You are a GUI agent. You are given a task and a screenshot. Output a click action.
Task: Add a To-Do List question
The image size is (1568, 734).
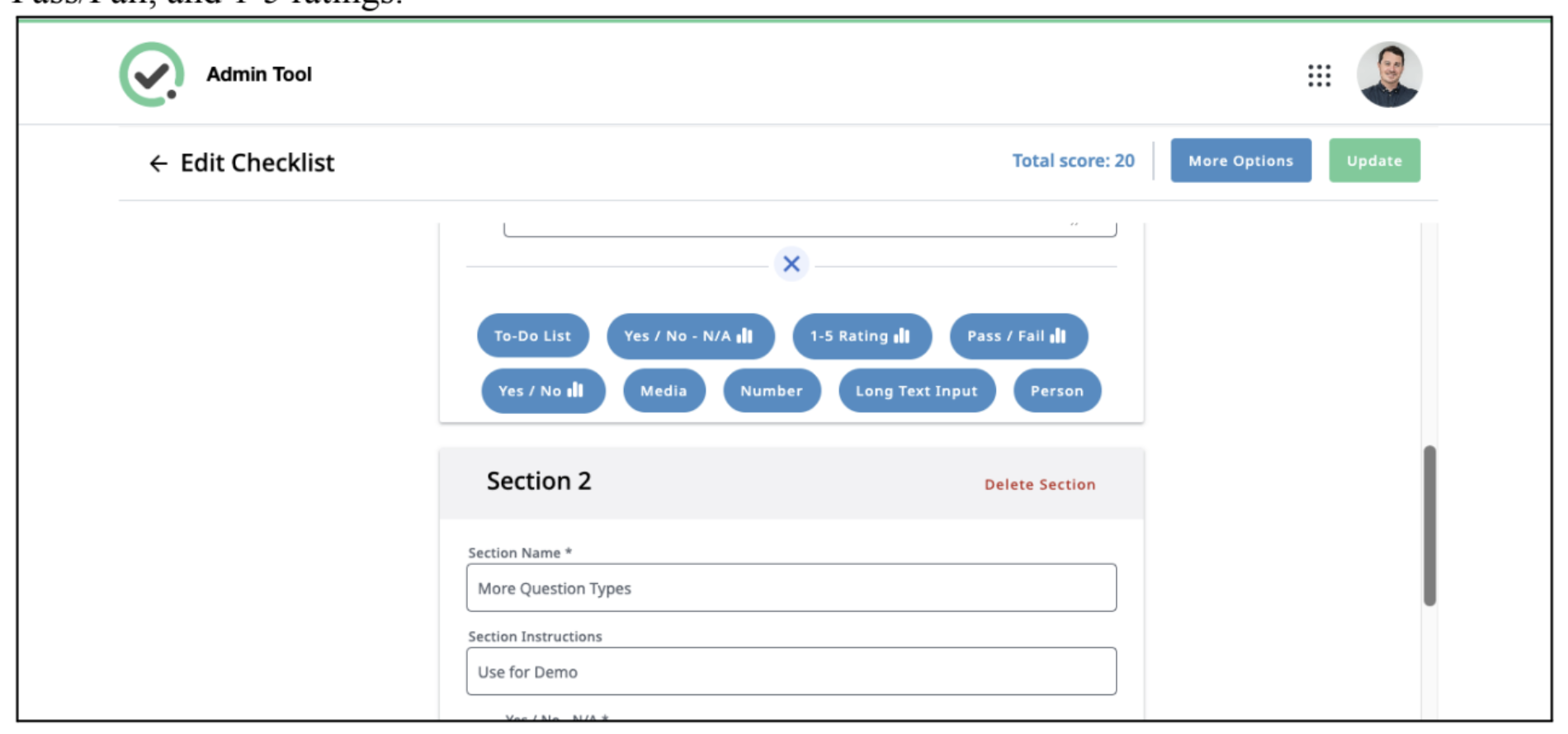tap(532, 336)
